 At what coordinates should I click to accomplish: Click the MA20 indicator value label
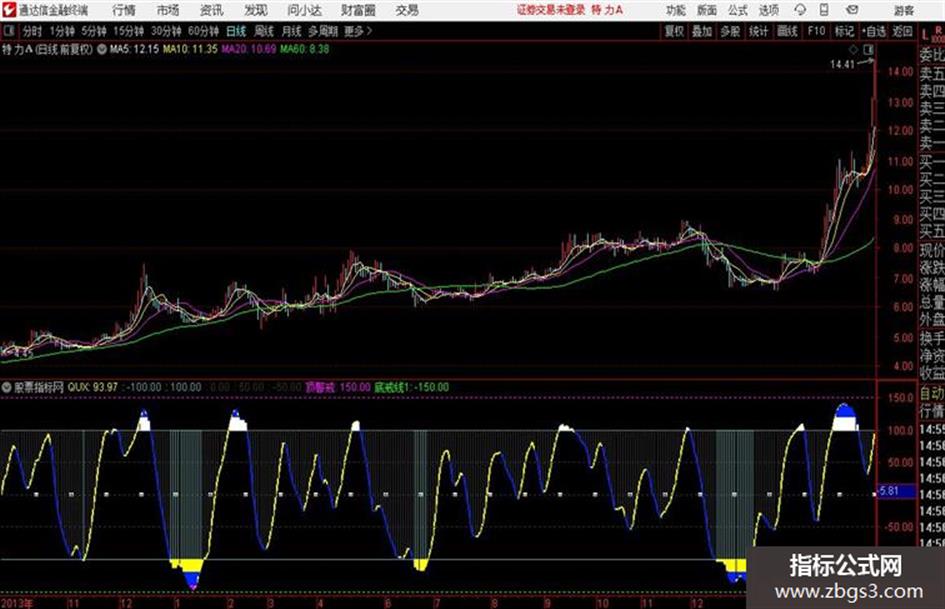pyautogui.click(x=248, y=49)
